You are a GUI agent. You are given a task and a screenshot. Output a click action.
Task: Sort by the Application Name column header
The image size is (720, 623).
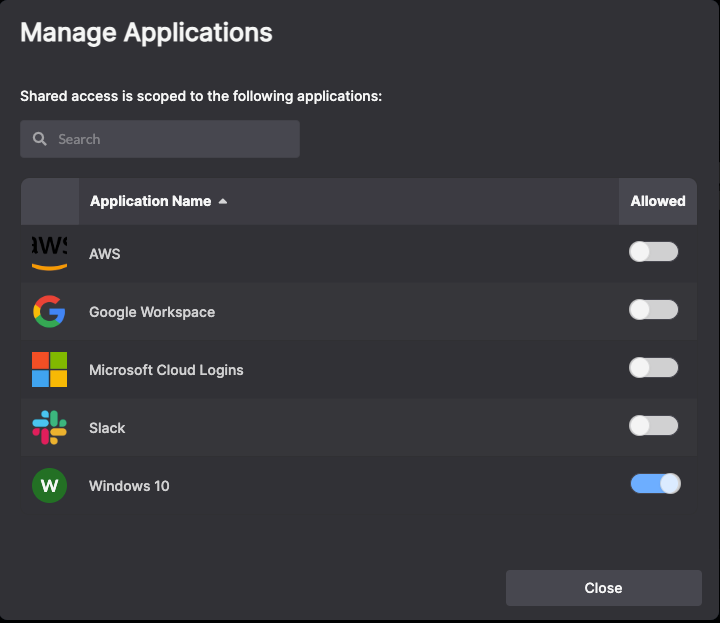pos(150,201)
